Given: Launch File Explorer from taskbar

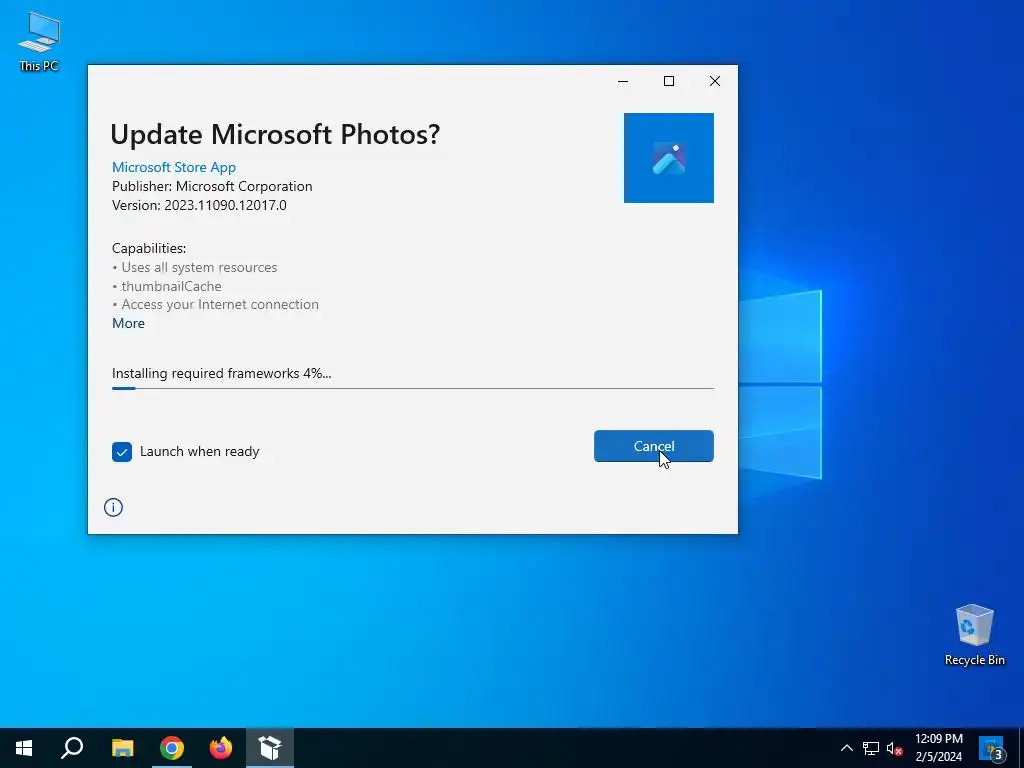Looking at the screenshot, I should coord(122,748).
